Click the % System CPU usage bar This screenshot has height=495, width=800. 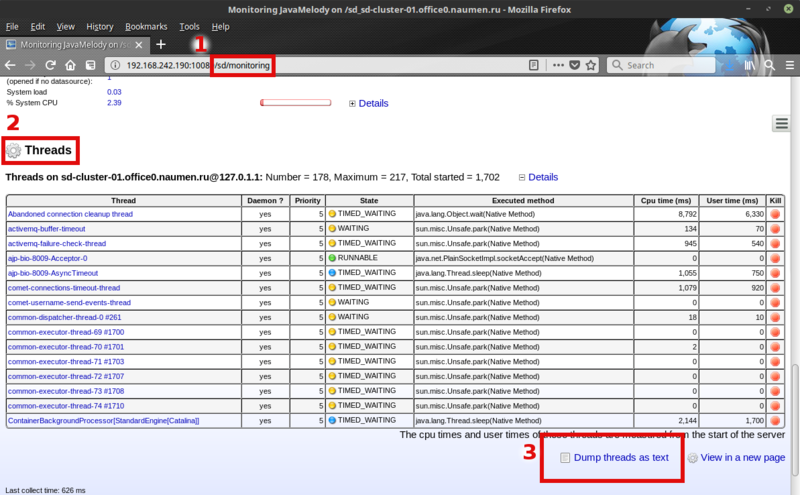[x=295, y=103]
